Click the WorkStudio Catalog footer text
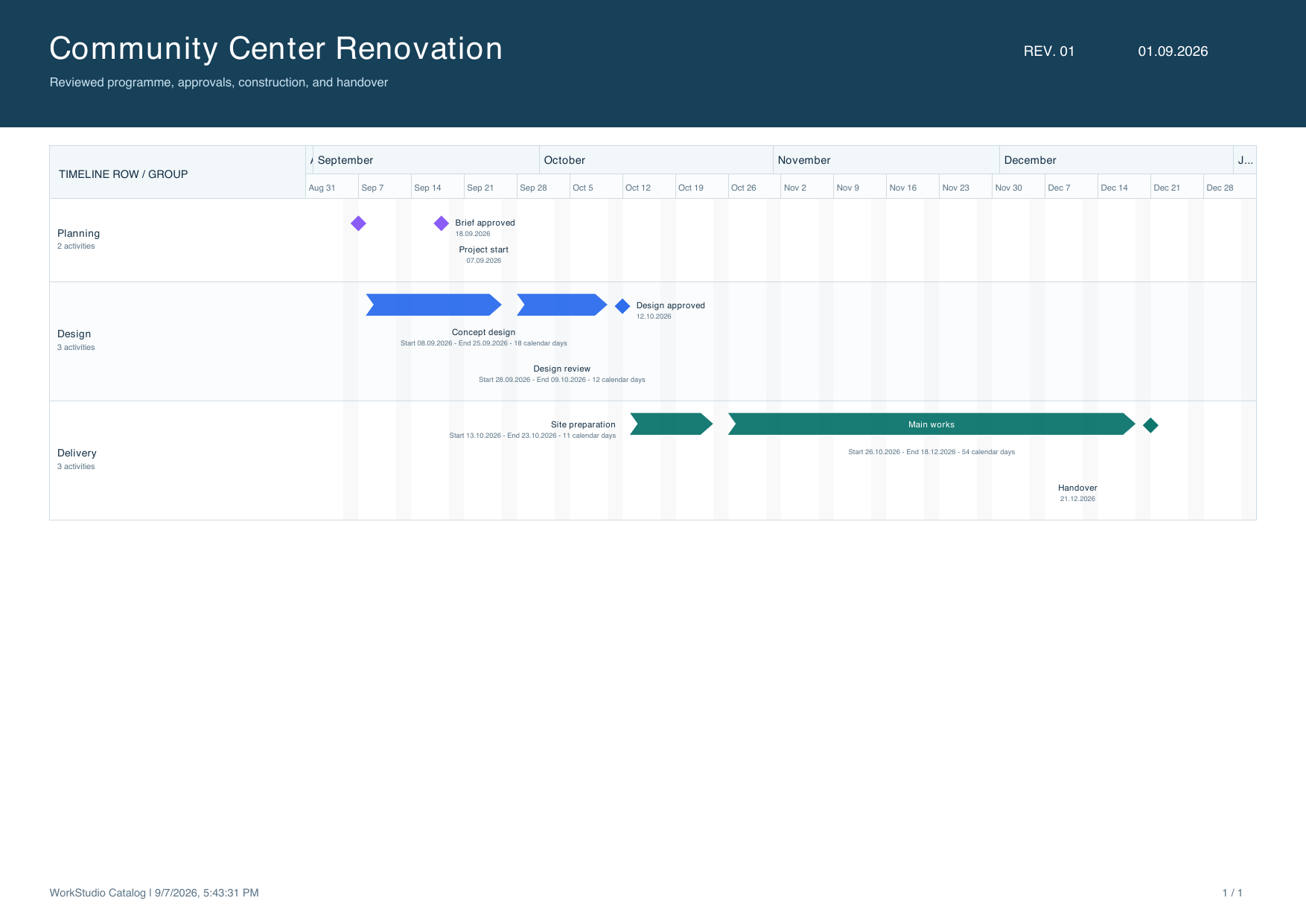Image resolution: width=1306 pixels, height=924 pixels. coord(154,893)
